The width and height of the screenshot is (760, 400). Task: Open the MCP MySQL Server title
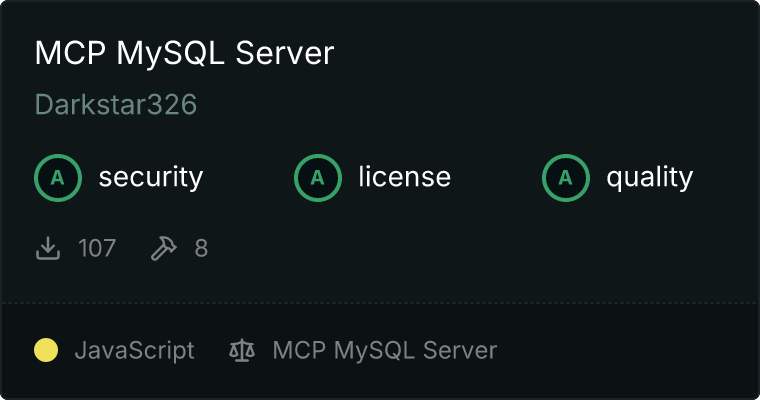[x=184, y=54]
